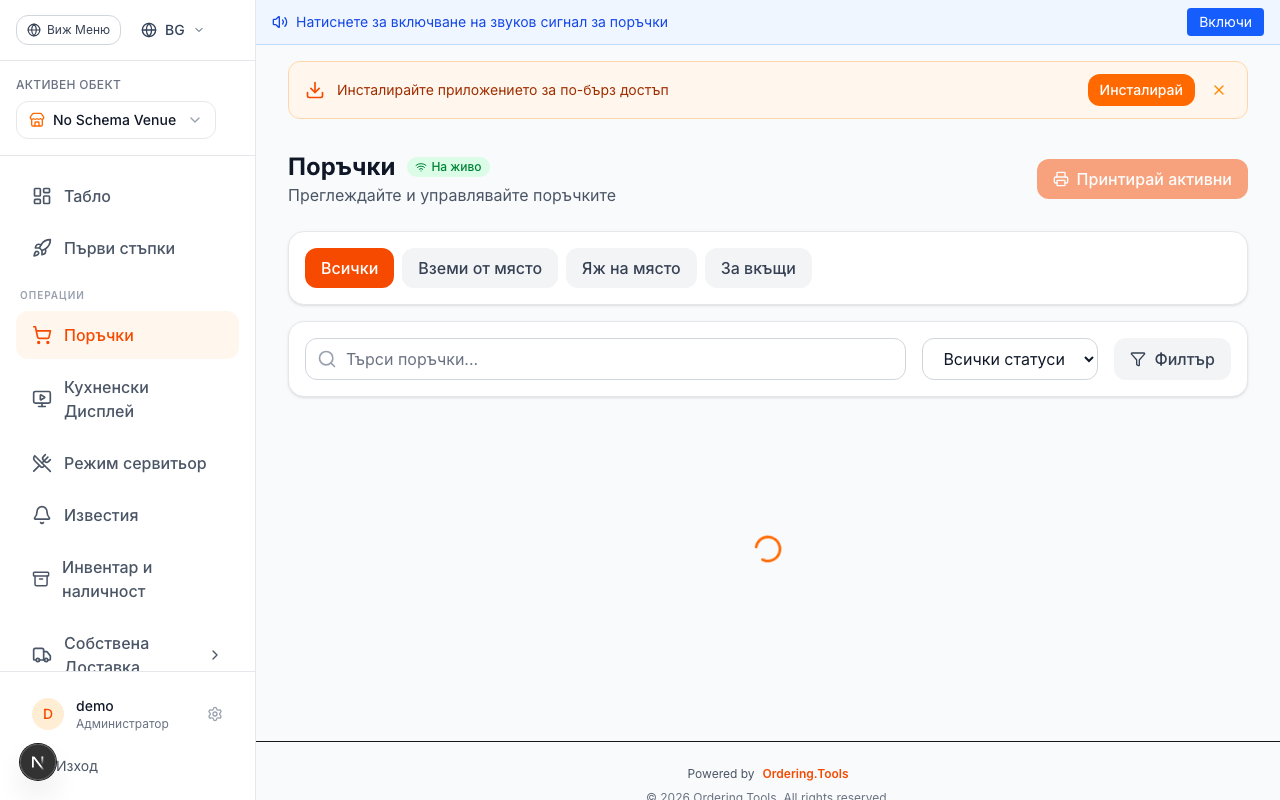Open Известия notifications bell icon
Image resolution: width=1280 pixels, height=800 pixels.
coord(41,515)
